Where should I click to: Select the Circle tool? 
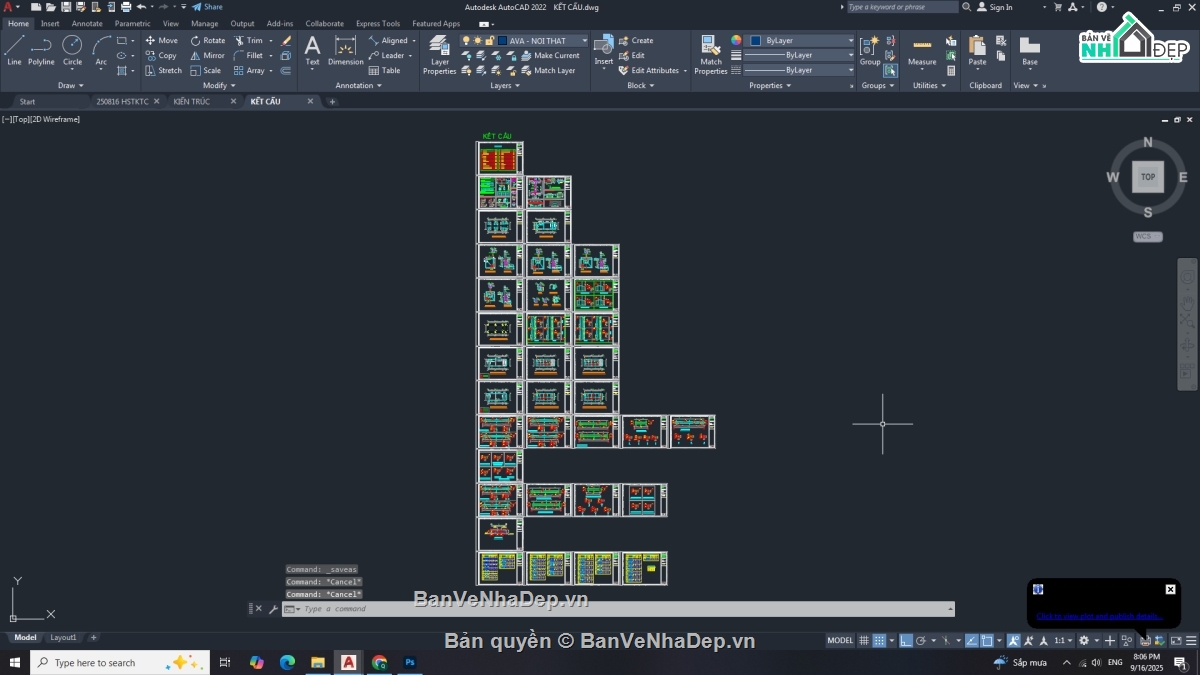click(72, 50)
